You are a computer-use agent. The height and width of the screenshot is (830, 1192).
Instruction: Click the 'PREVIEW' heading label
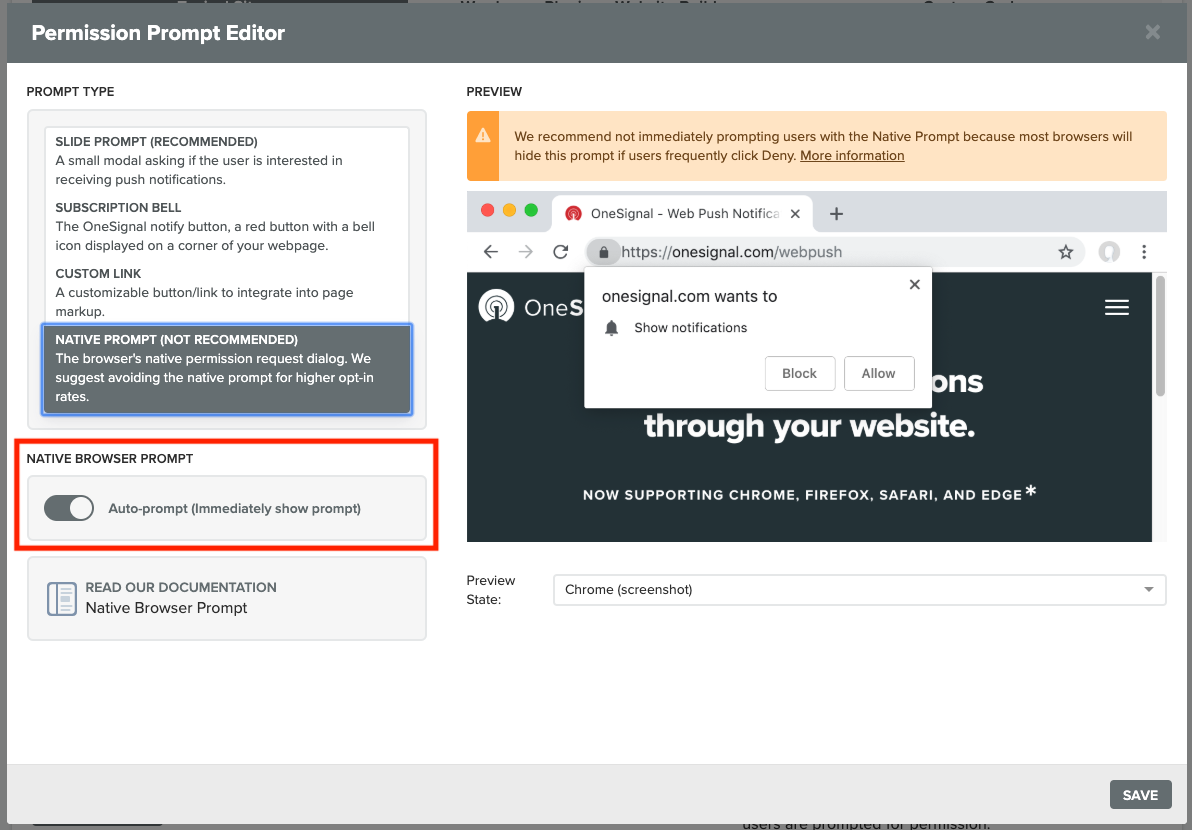coord(494,91)
